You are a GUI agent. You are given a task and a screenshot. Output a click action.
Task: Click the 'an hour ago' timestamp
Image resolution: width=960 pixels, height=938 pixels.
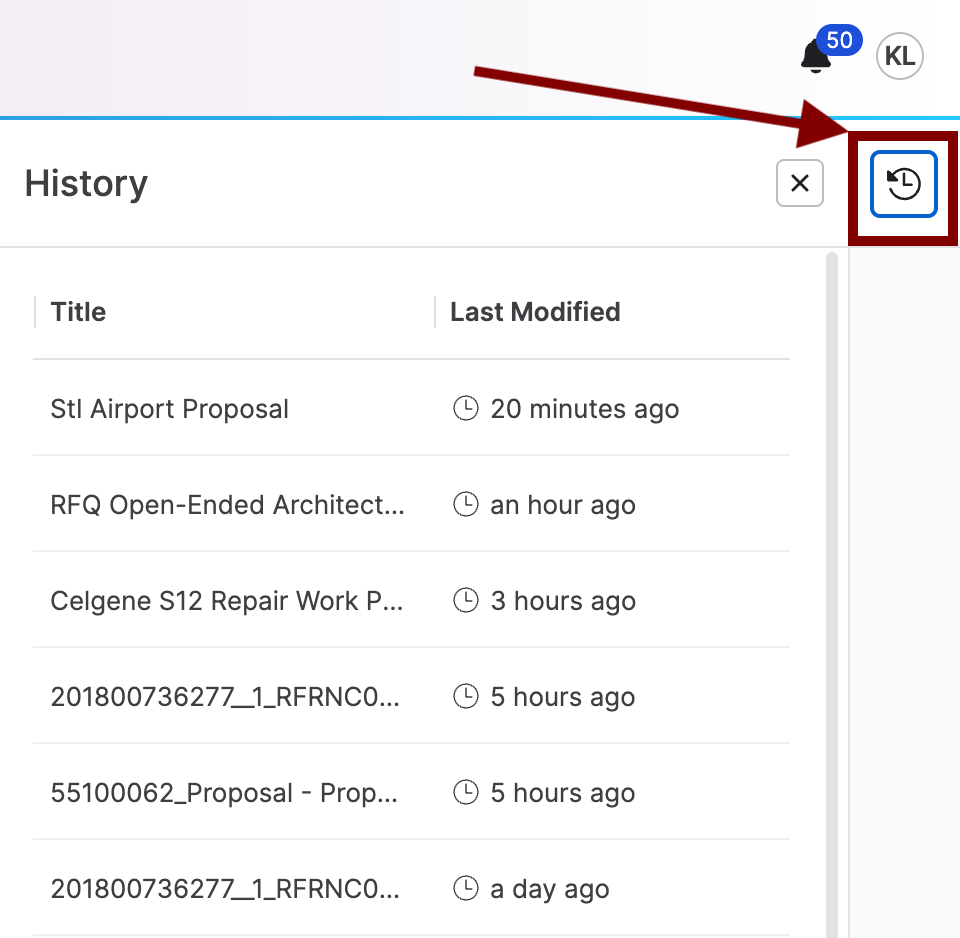point(563,505)
